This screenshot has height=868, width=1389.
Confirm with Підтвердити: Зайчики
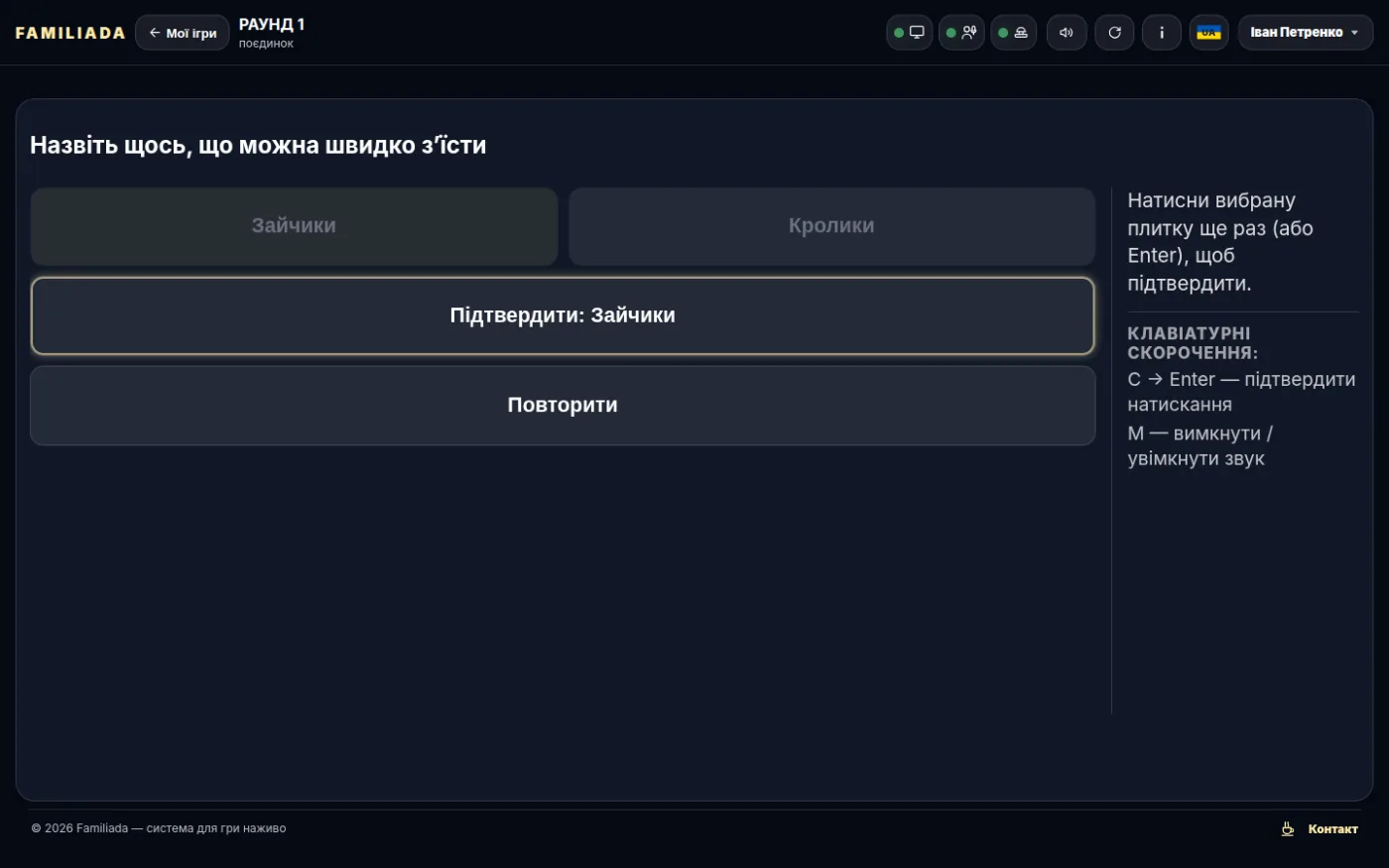coord(563,315)
